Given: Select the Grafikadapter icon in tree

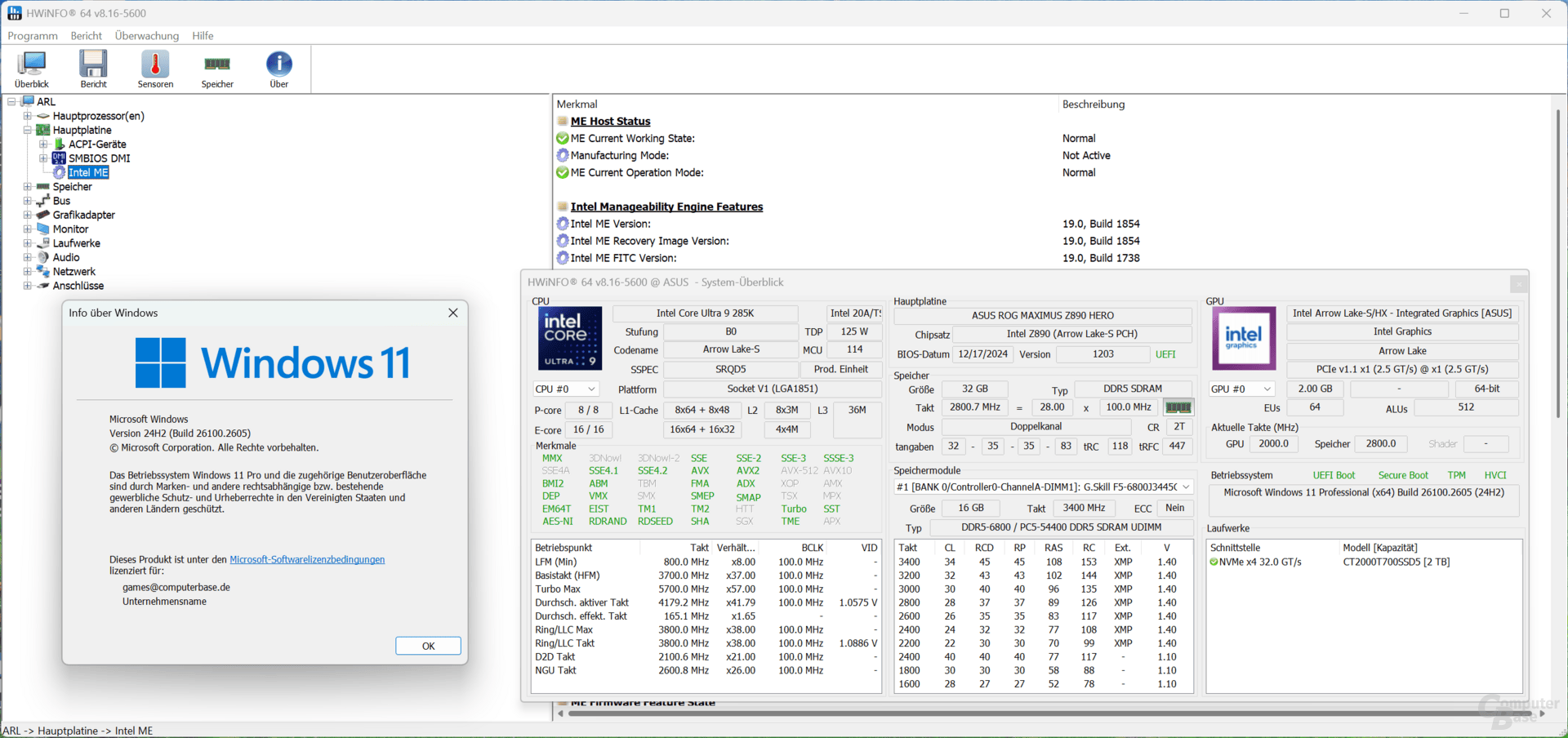Looking at the screenshot, I should [x=43, y=215].
